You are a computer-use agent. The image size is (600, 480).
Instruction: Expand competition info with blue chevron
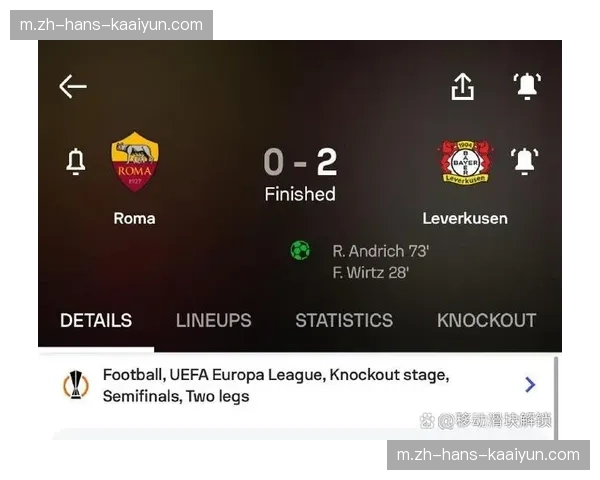(530, 385)
